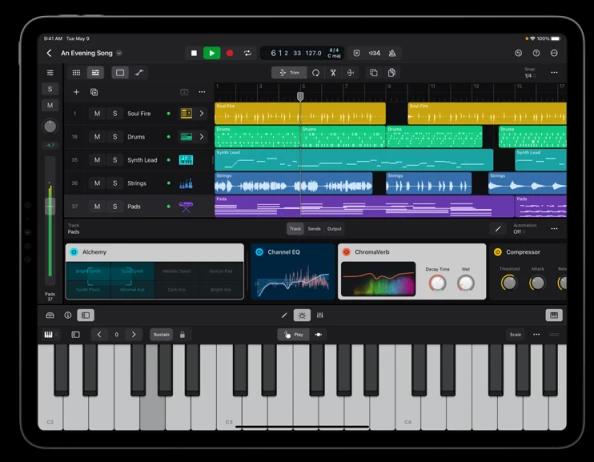Open the top bar more options menu
This screenshot has width=594, height=462.
(x=554, y=53)
